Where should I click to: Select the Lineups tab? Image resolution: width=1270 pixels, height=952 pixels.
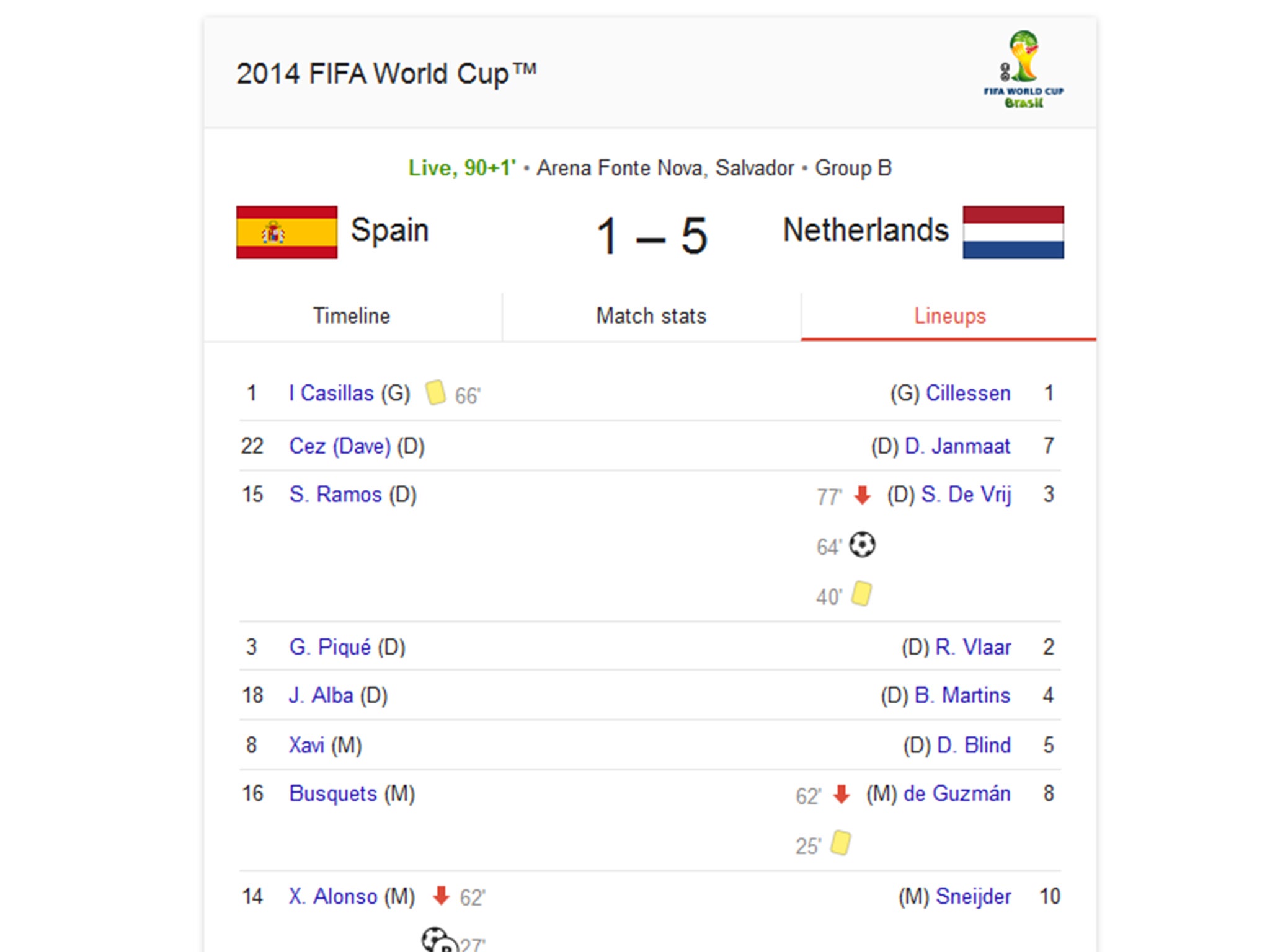point(949,316)
